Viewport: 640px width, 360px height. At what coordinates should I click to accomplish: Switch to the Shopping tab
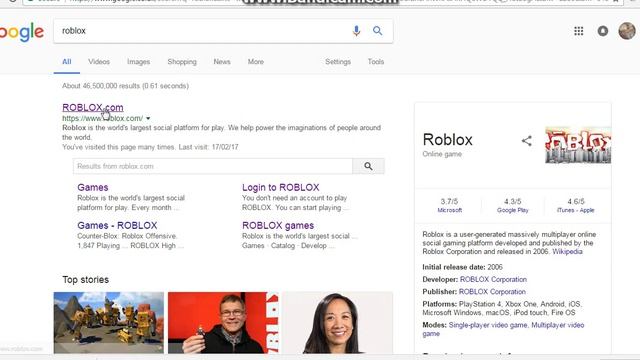point(182,62)
